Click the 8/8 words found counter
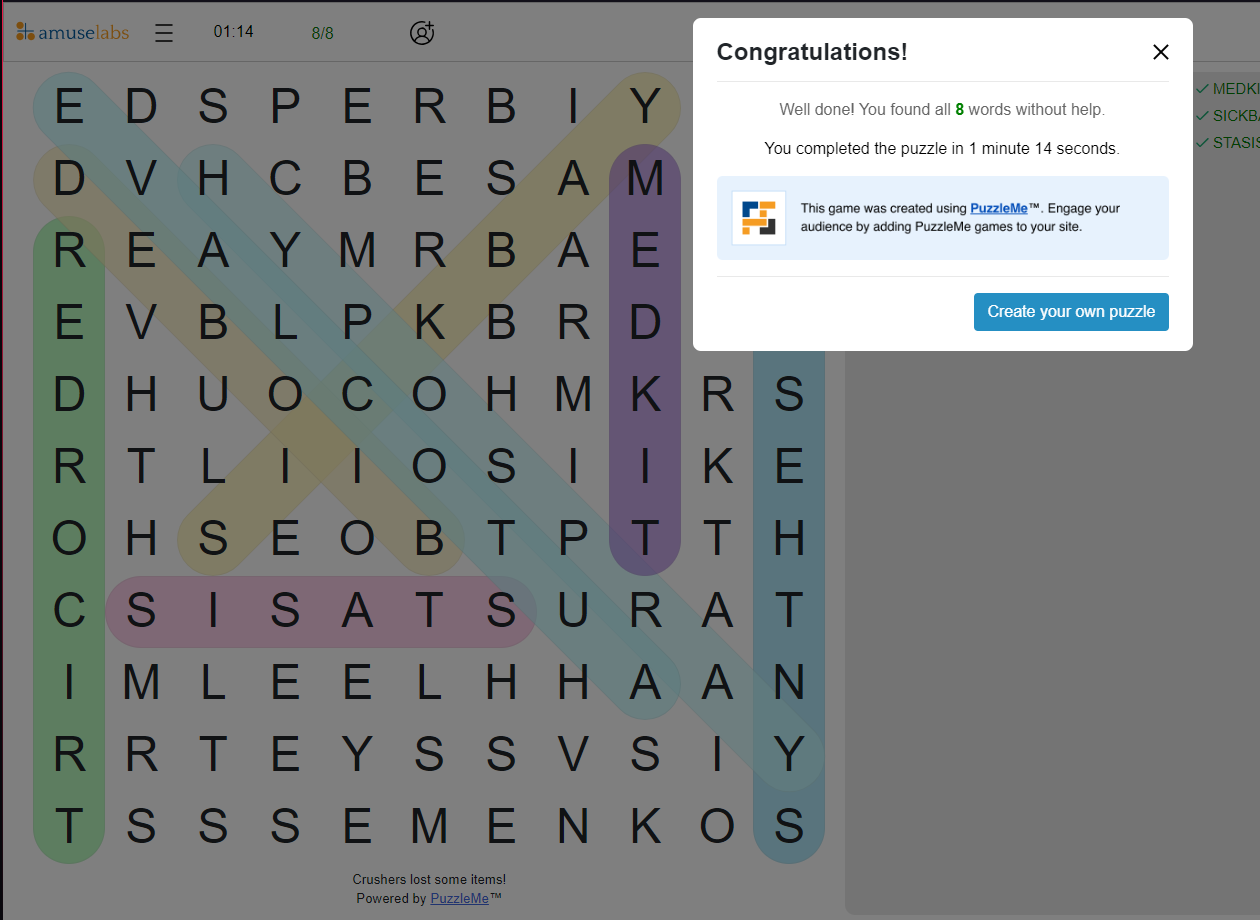The height and width of the screenshot is (920, 1260). pyautogui.click(x=322, y=33)
